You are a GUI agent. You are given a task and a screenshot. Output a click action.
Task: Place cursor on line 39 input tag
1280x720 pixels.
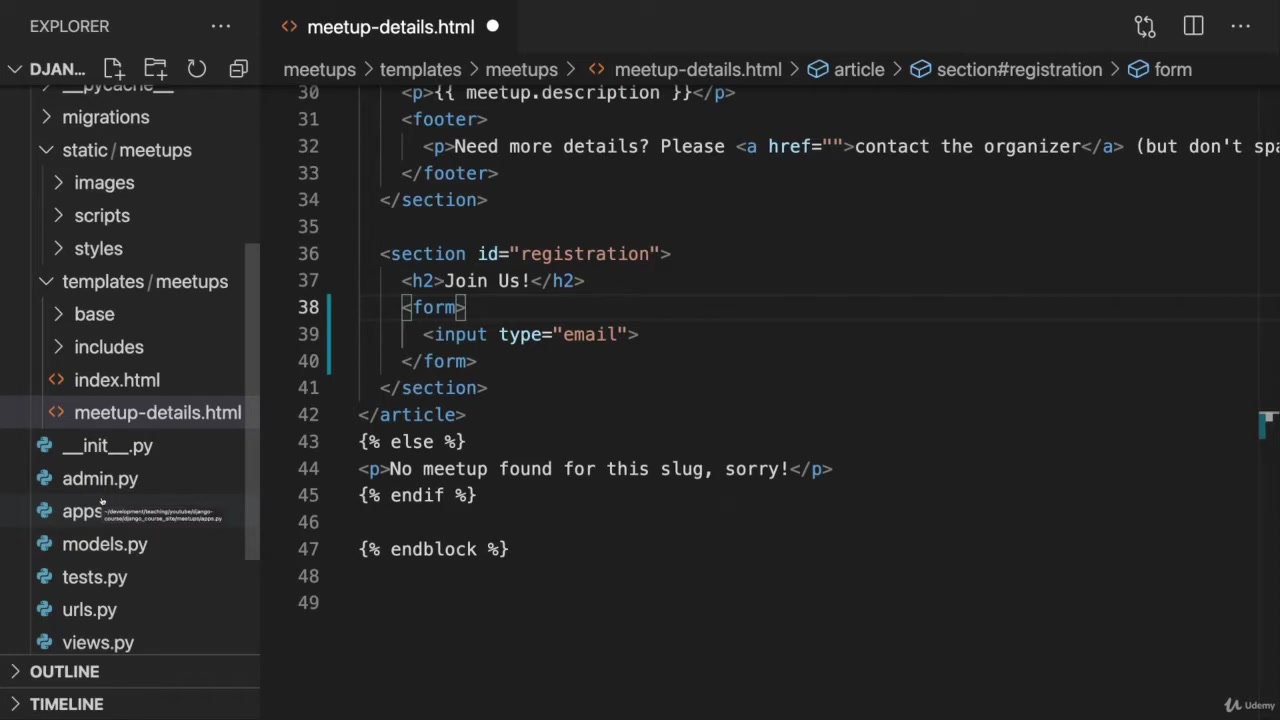pyautogui.click(x=530, y=335)
